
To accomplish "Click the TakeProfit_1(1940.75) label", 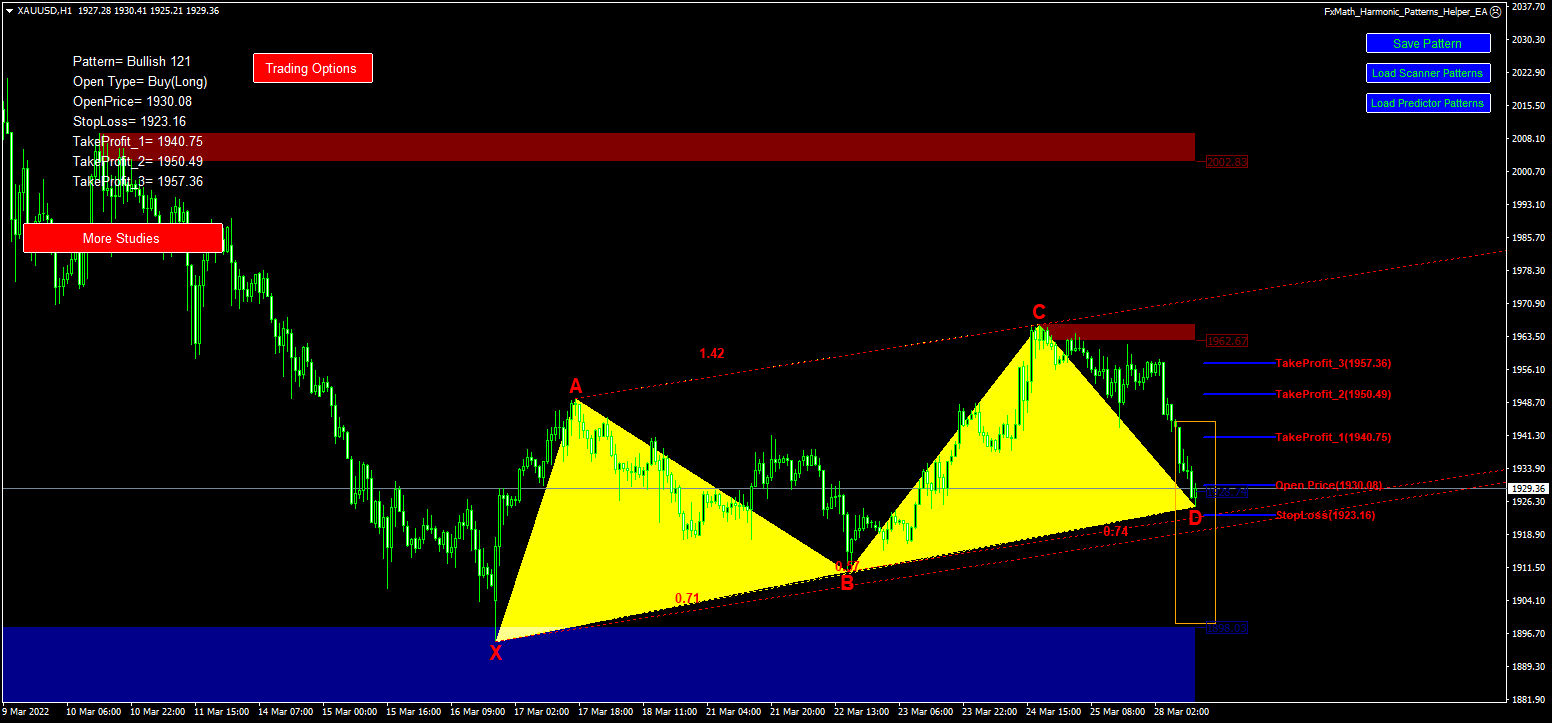I will [x=1333, y=437].
